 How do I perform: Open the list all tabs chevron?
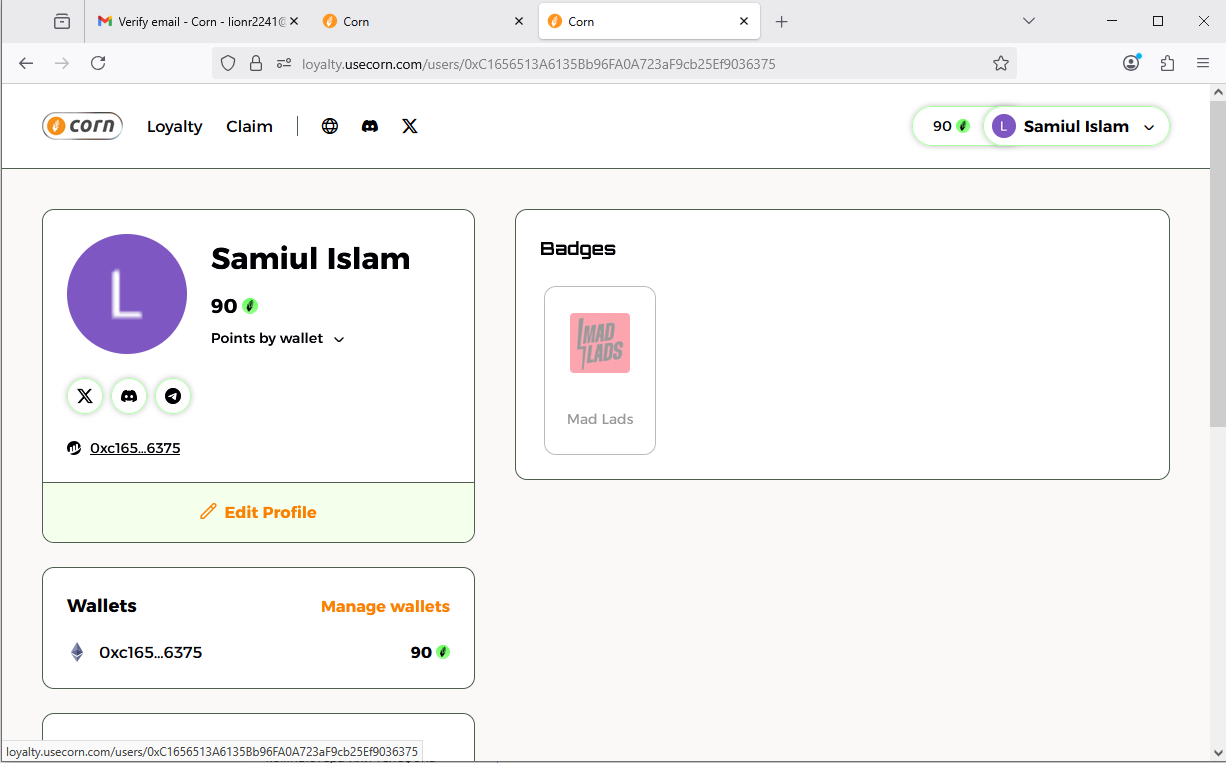coord(1029,21)
